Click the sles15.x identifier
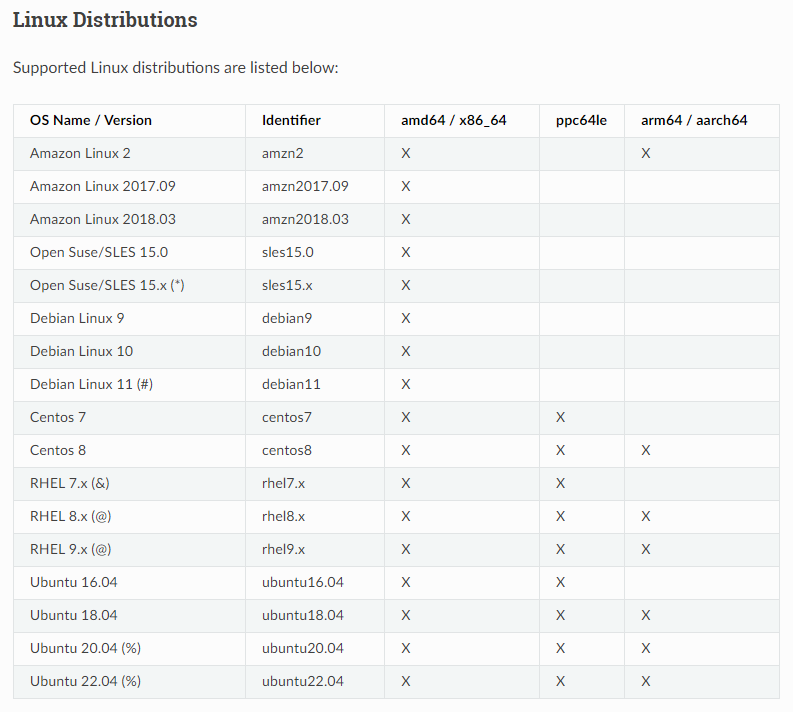Viewport: 793px width, 712px height. click(287, 285)
